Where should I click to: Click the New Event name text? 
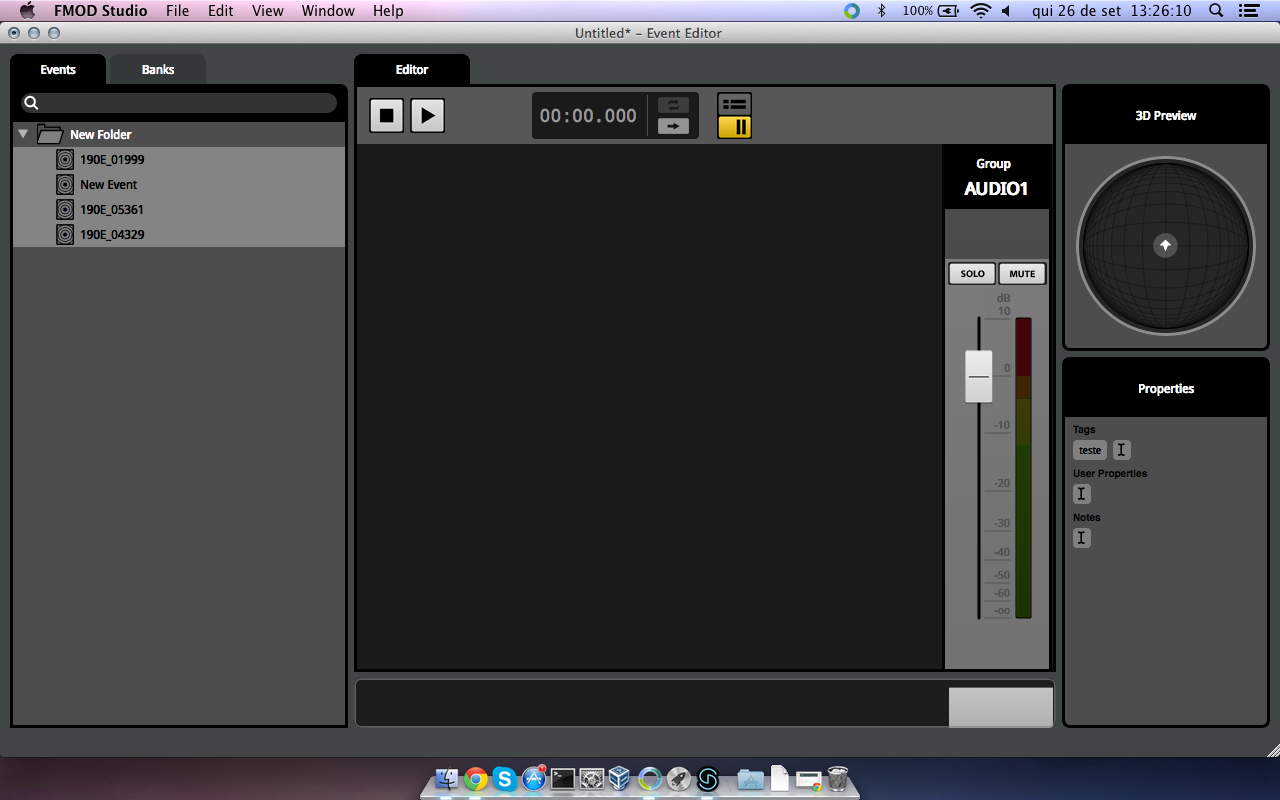tap(108, 185)
